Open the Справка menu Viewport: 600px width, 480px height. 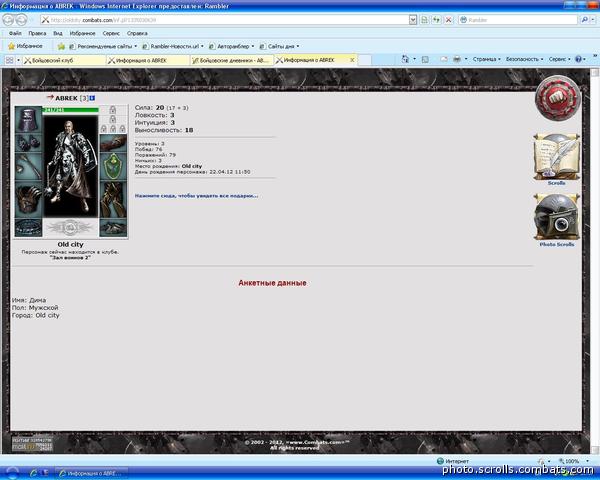pyautogui.click(x=137, y=33)
